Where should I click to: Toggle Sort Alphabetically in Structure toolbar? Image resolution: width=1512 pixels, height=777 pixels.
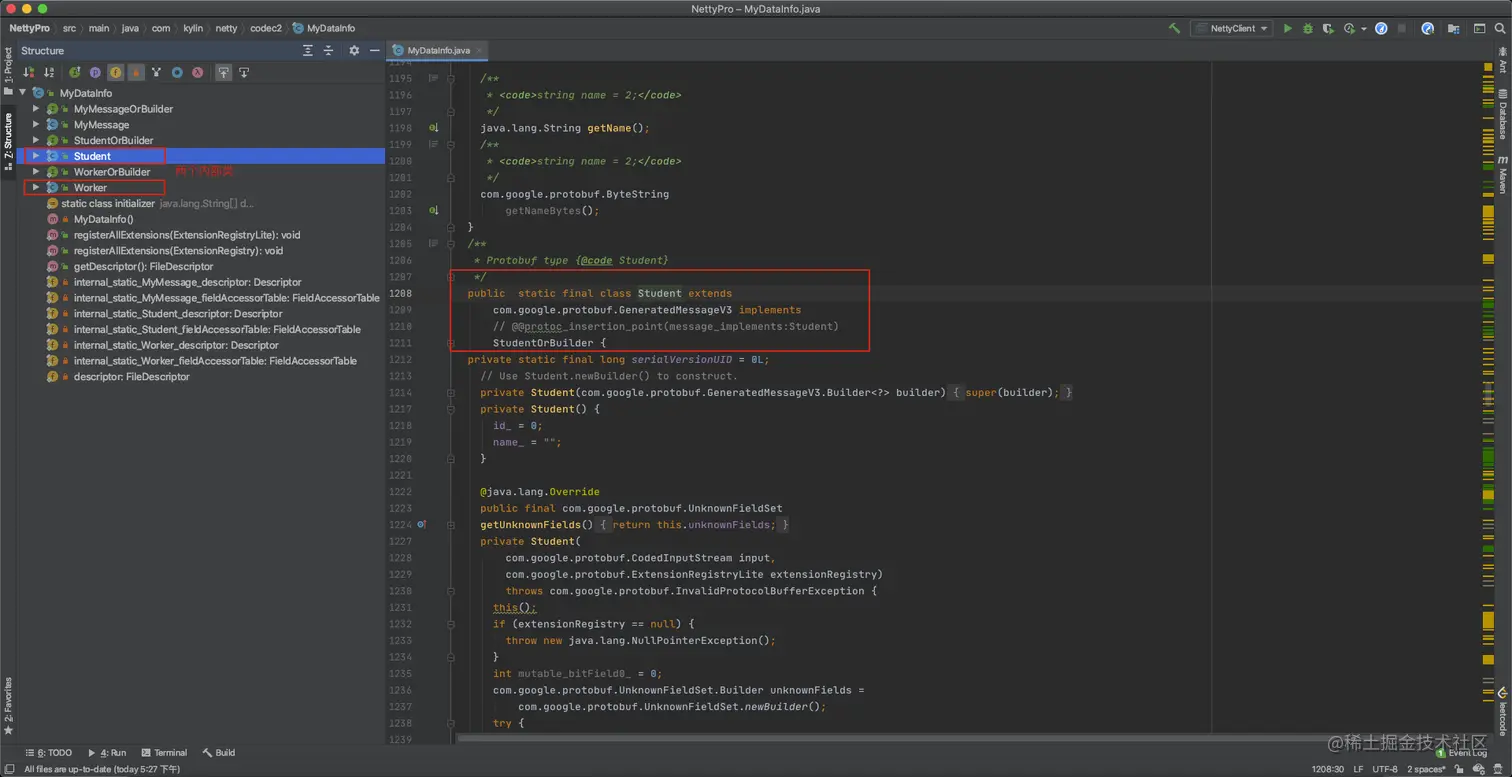[48, 73]
